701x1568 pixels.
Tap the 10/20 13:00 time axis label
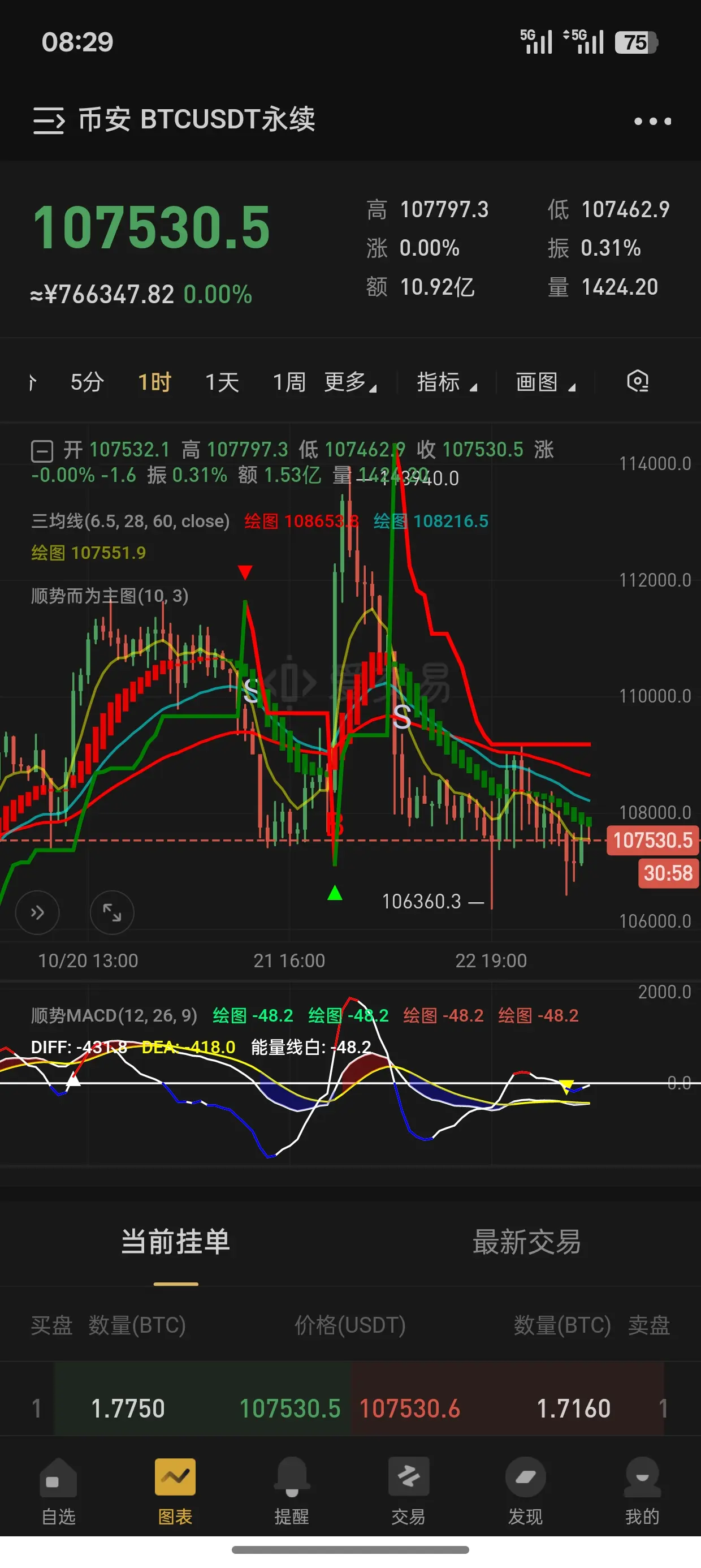coord(88,960)
